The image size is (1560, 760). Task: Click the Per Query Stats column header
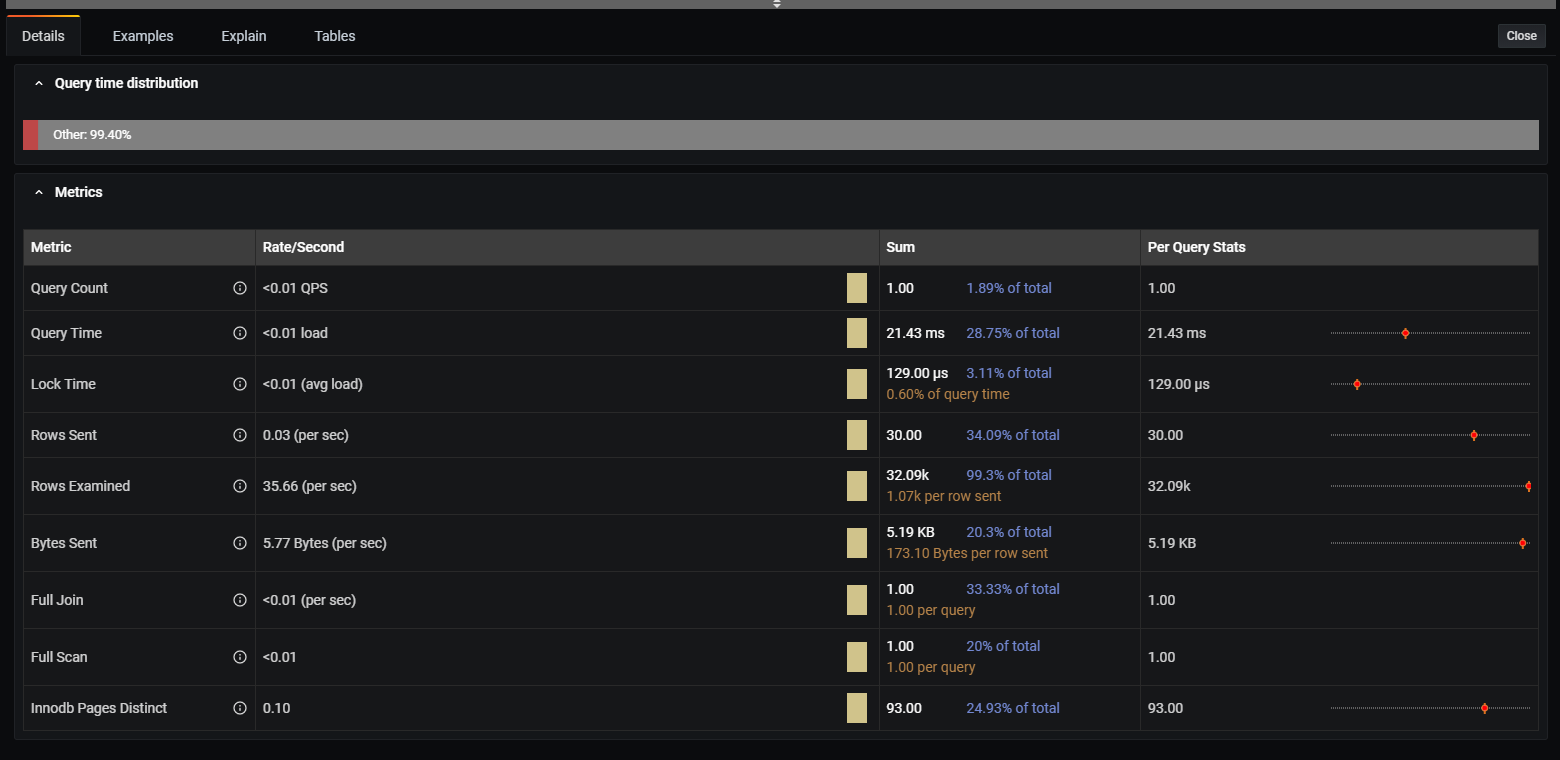[x=1339, y=247]
